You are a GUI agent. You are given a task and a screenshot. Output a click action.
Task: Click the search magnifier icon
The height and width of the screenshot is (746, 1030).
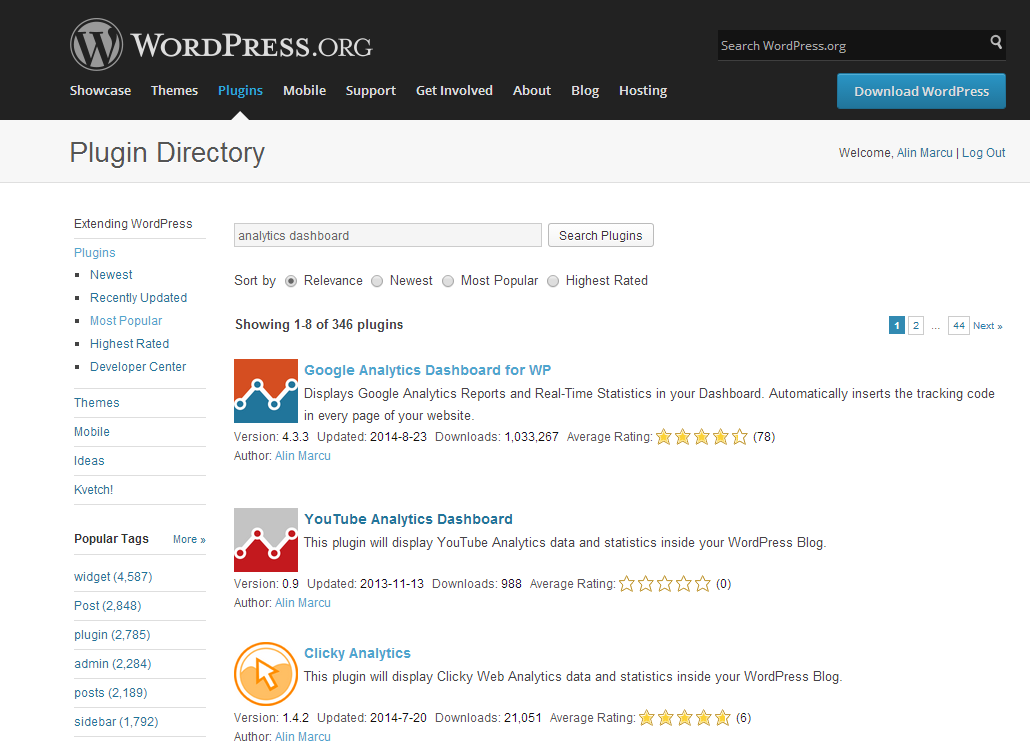coord(994,44)
